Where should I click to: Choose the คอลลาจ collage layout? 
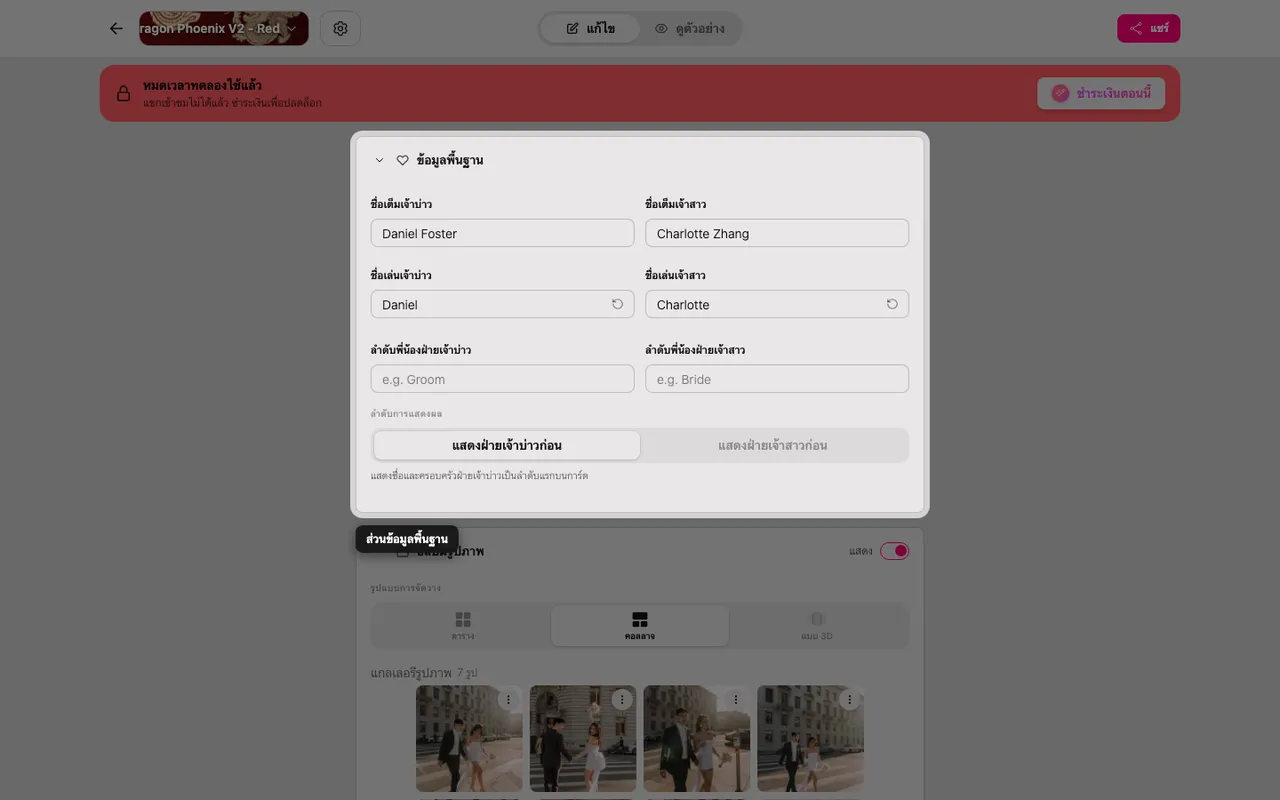(640, 626)
